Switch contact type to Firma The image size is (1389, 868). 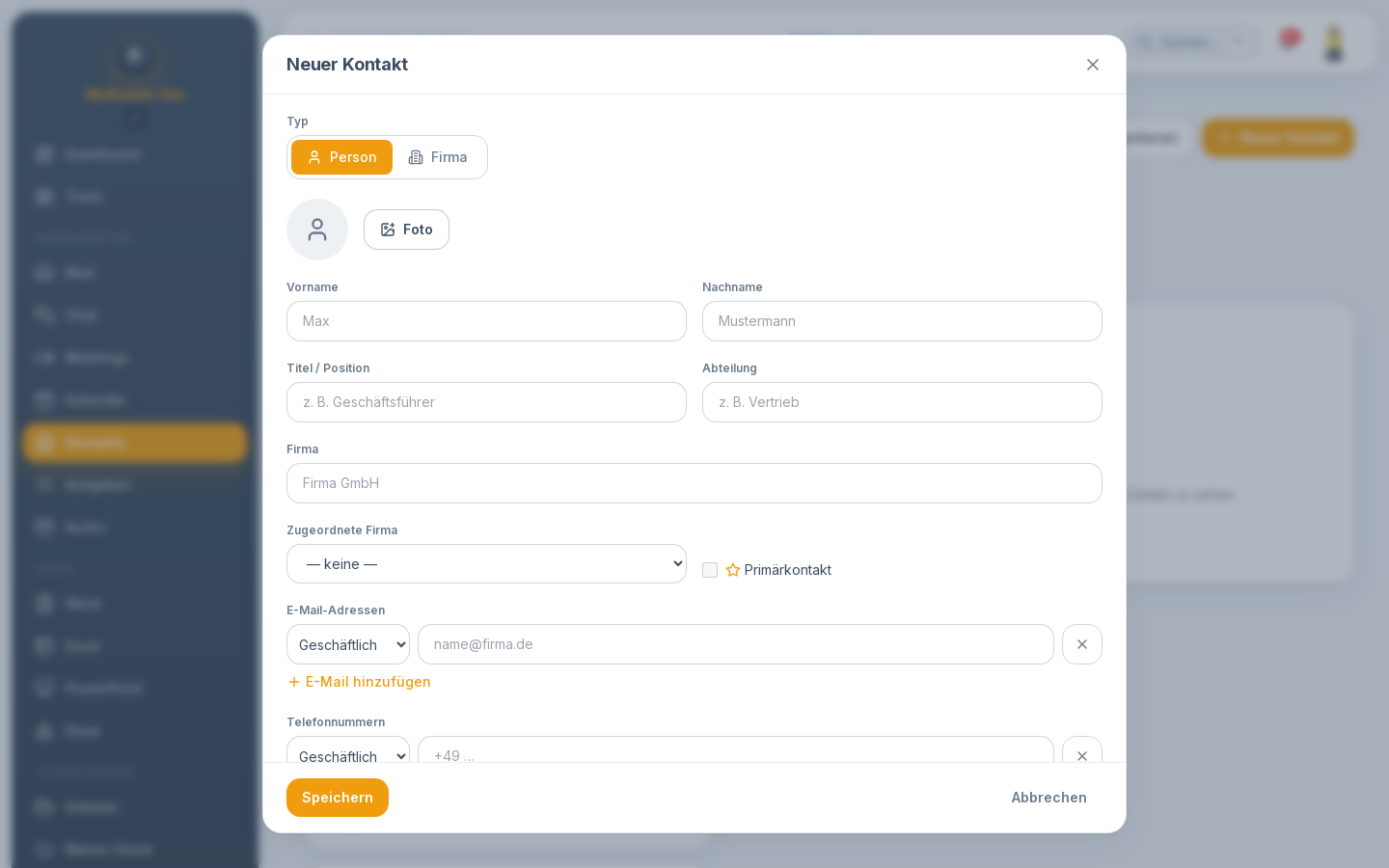tap(438, 157)
